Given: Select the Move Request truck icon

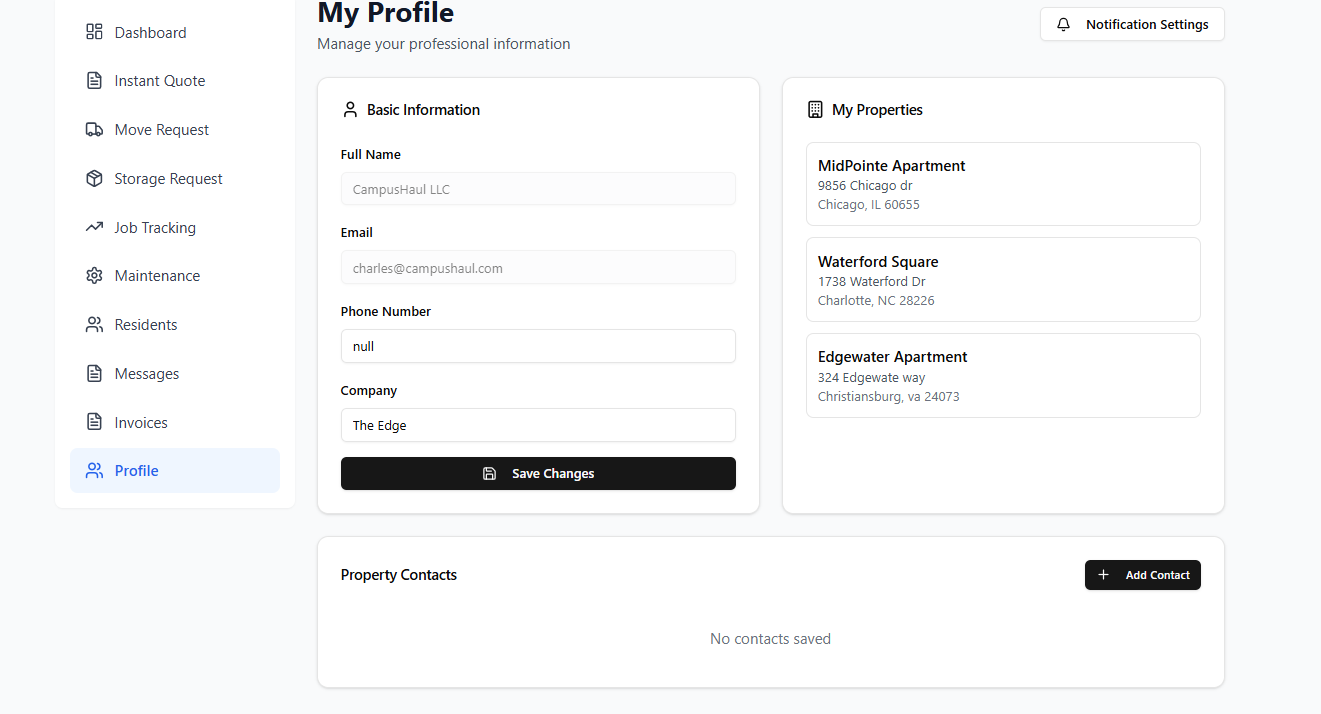Looking at the screenshot, I should tap(94, 129).
